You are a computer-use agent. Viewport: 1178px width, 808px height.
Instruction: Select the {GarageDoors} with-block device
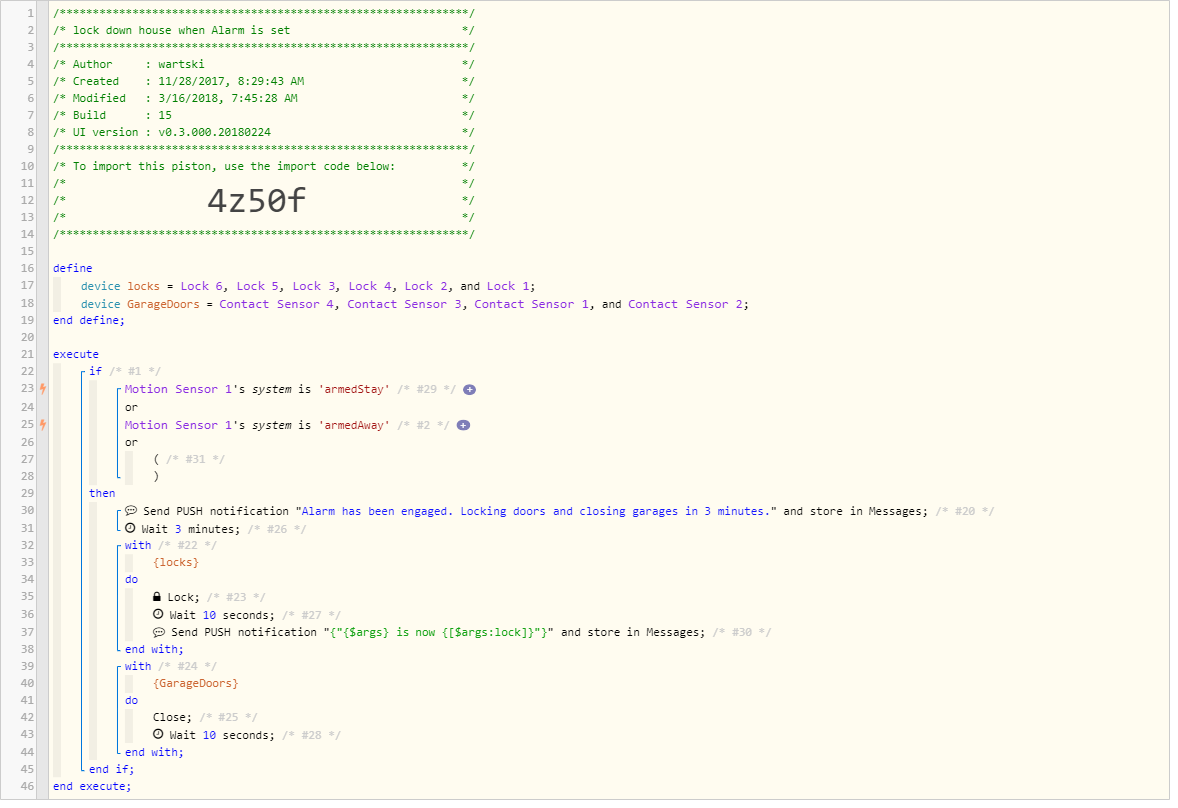pyautogui.click(x=195, y=683)
